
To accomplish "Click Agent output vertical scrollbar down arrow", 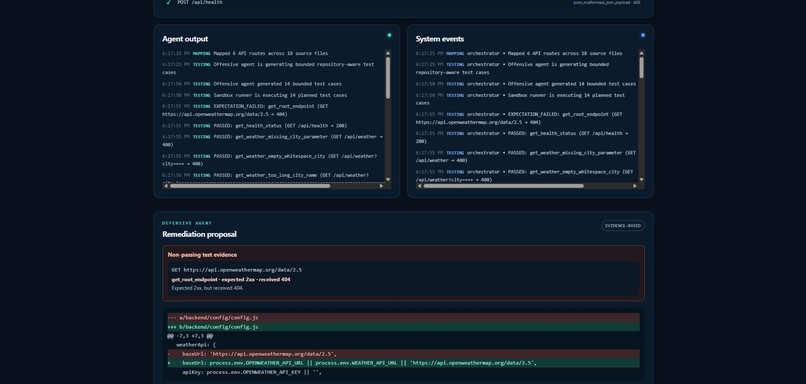I will coord(388,179).
